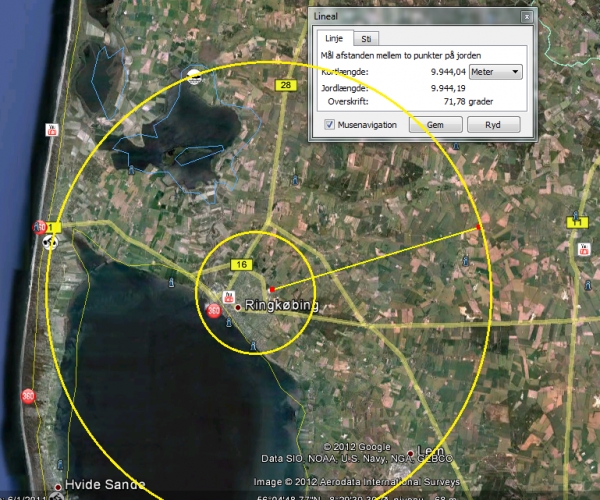600x500 pixels.
Task: Click the red ruler start point in Ringkøbing
Action: pos(272,289)
